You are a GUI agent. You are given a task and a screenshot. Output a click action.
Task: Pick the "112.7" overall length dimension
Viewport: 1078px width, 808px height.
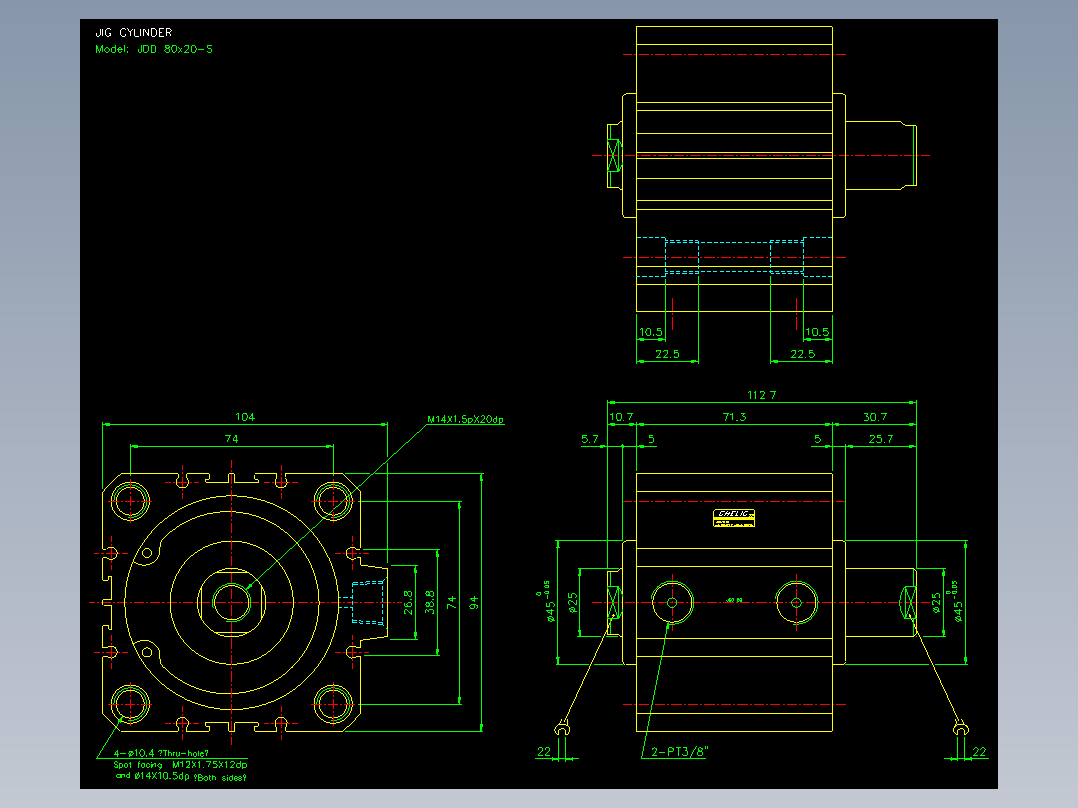(x=762, y=395)
